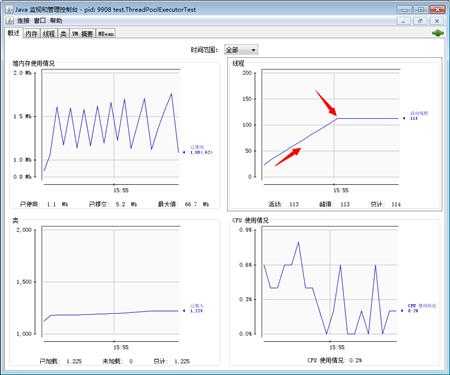Click the 峰值 peak thread count value

(344, 204)
